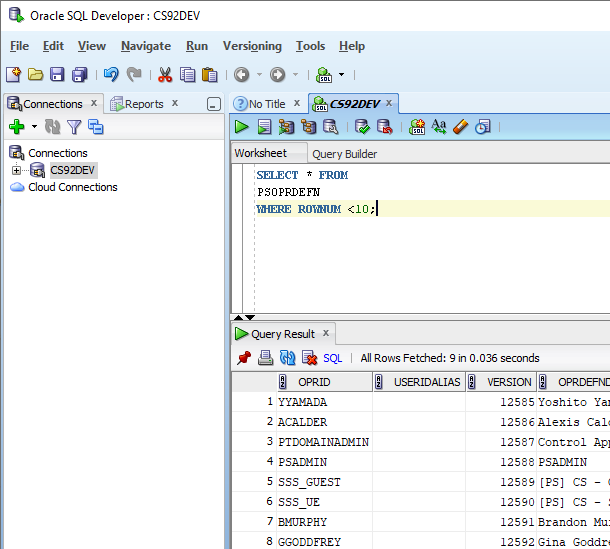The width and height of the screenshot is (610, 549).
Task: Refresh the query result
Action: coord(287,358)
